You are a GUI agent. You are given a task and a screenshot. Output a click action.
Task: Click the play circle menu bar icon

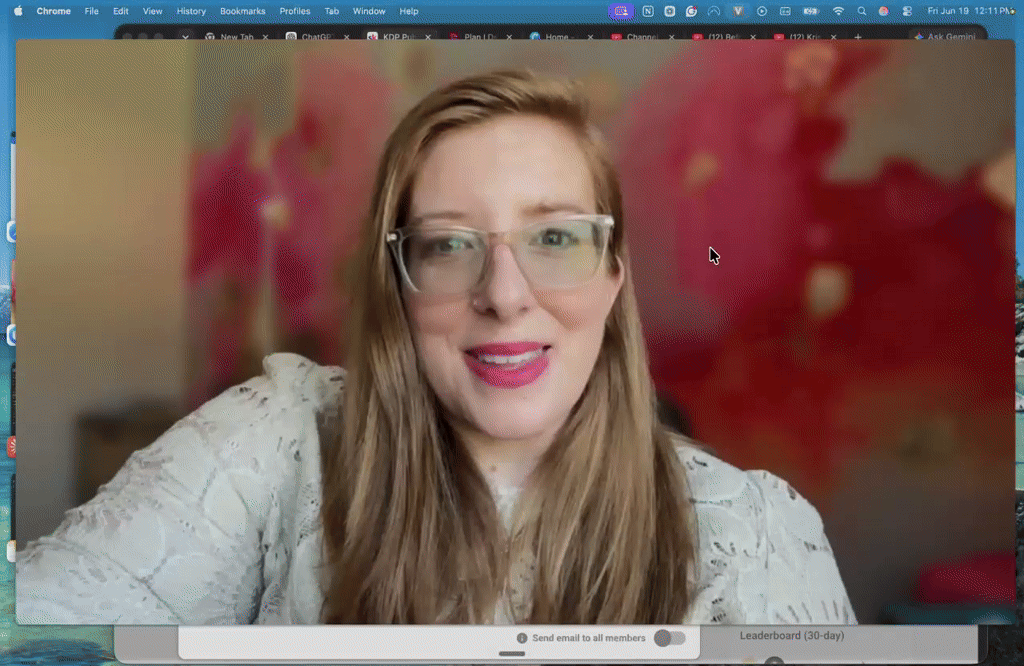coord(761,11)
